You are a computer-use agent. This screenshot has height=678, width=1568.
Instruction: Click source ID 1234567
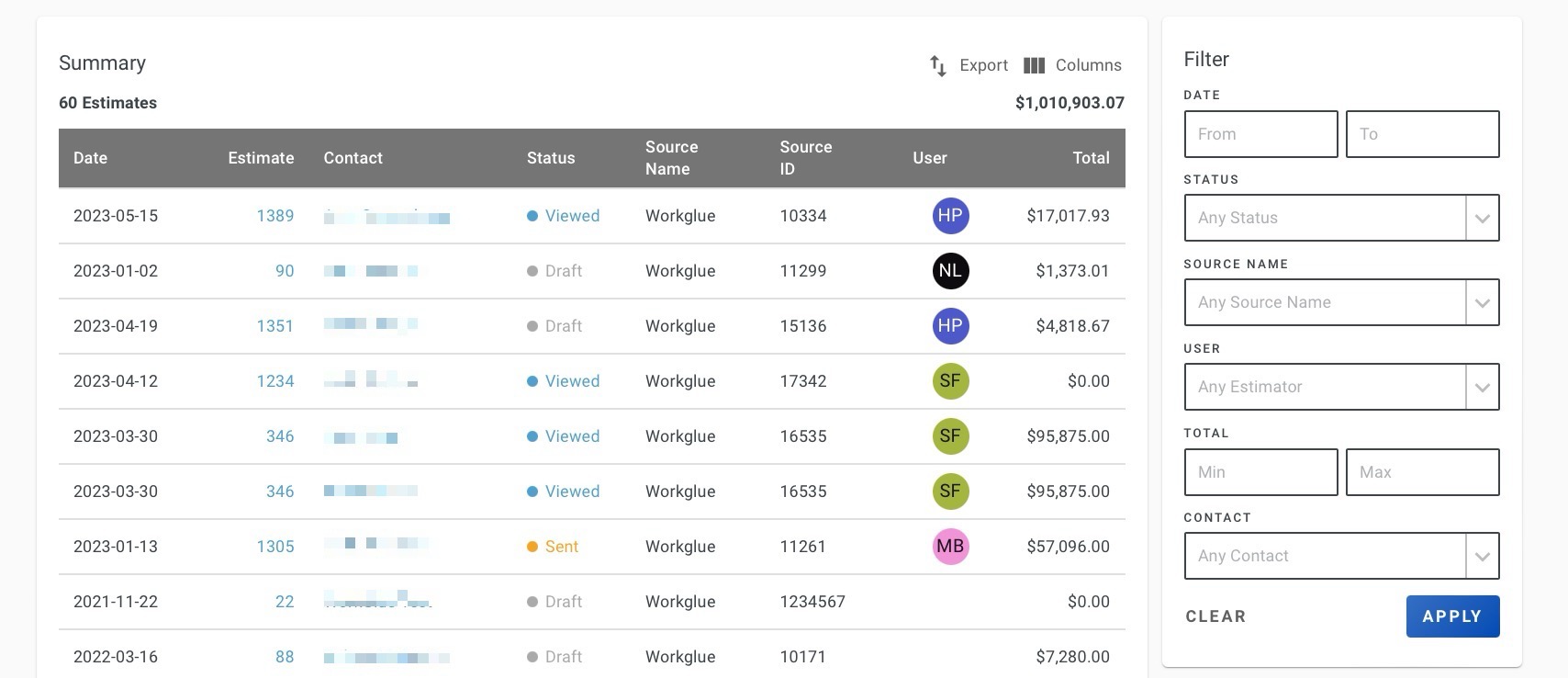pyautogui.click(x=812, y=602)
